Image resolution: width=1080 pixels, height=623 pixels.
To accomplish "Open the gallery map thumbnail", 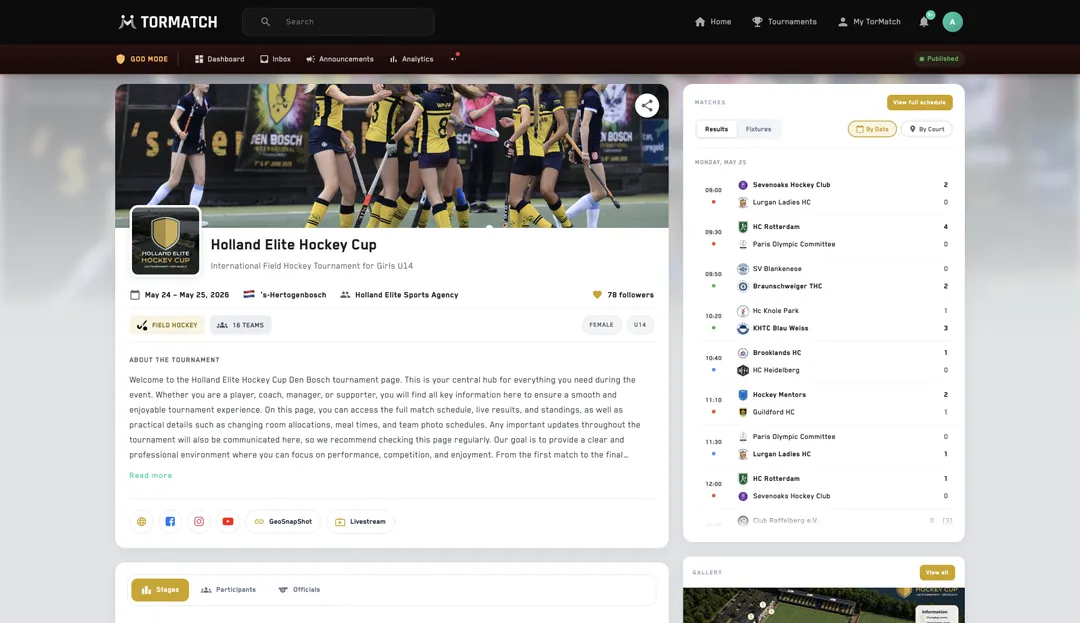I will pos(823,605).
